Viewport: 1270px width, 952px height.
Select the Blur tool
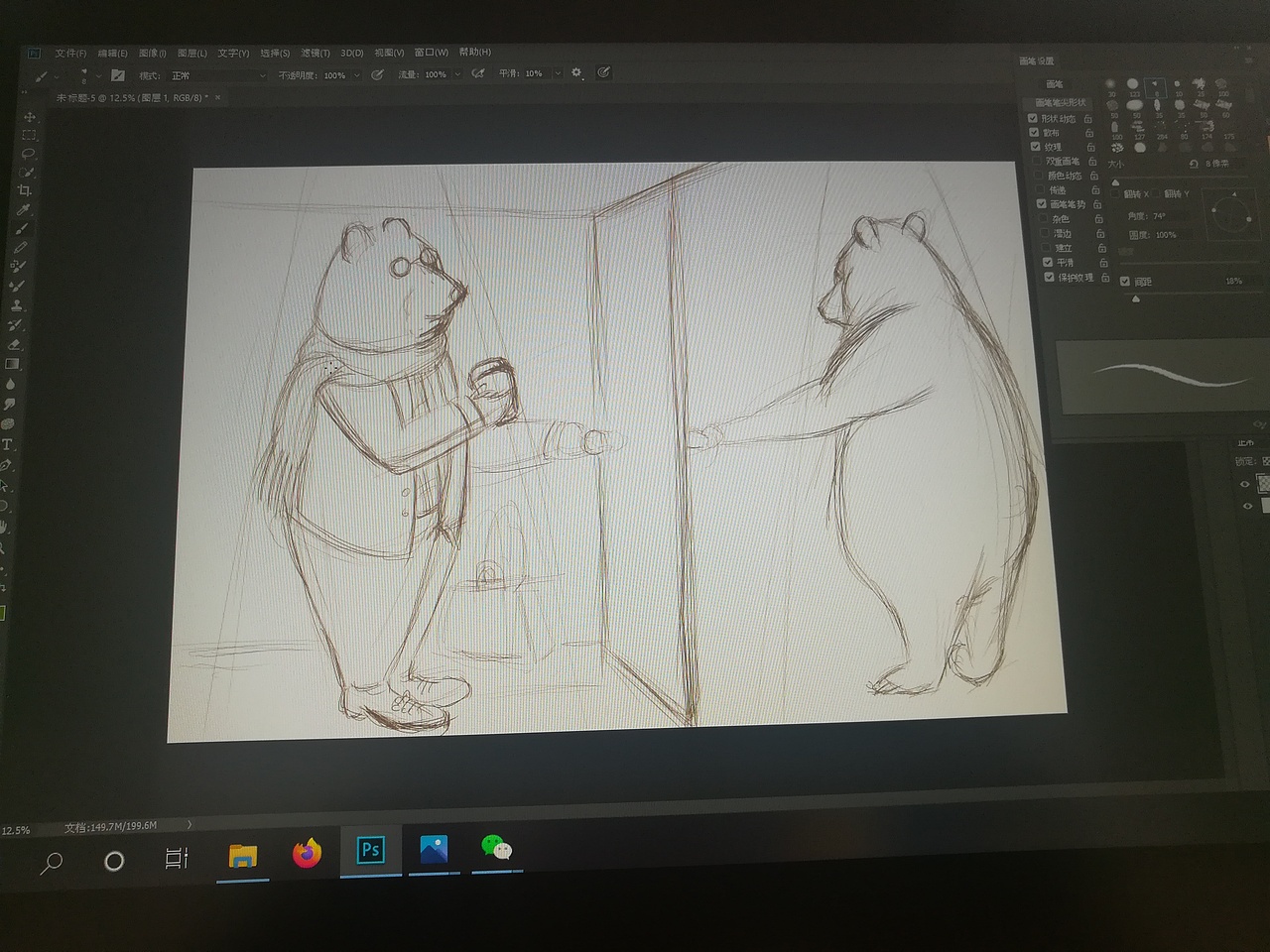point(11,384)
